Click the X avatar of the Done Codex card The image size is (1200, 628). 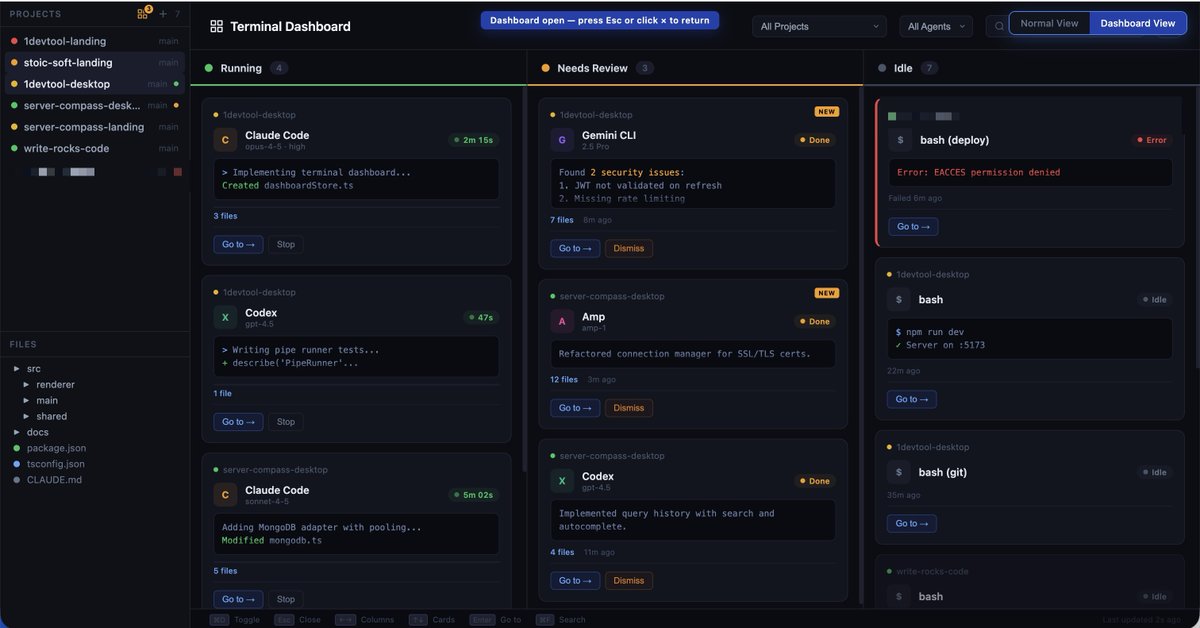tap(562, 481)
